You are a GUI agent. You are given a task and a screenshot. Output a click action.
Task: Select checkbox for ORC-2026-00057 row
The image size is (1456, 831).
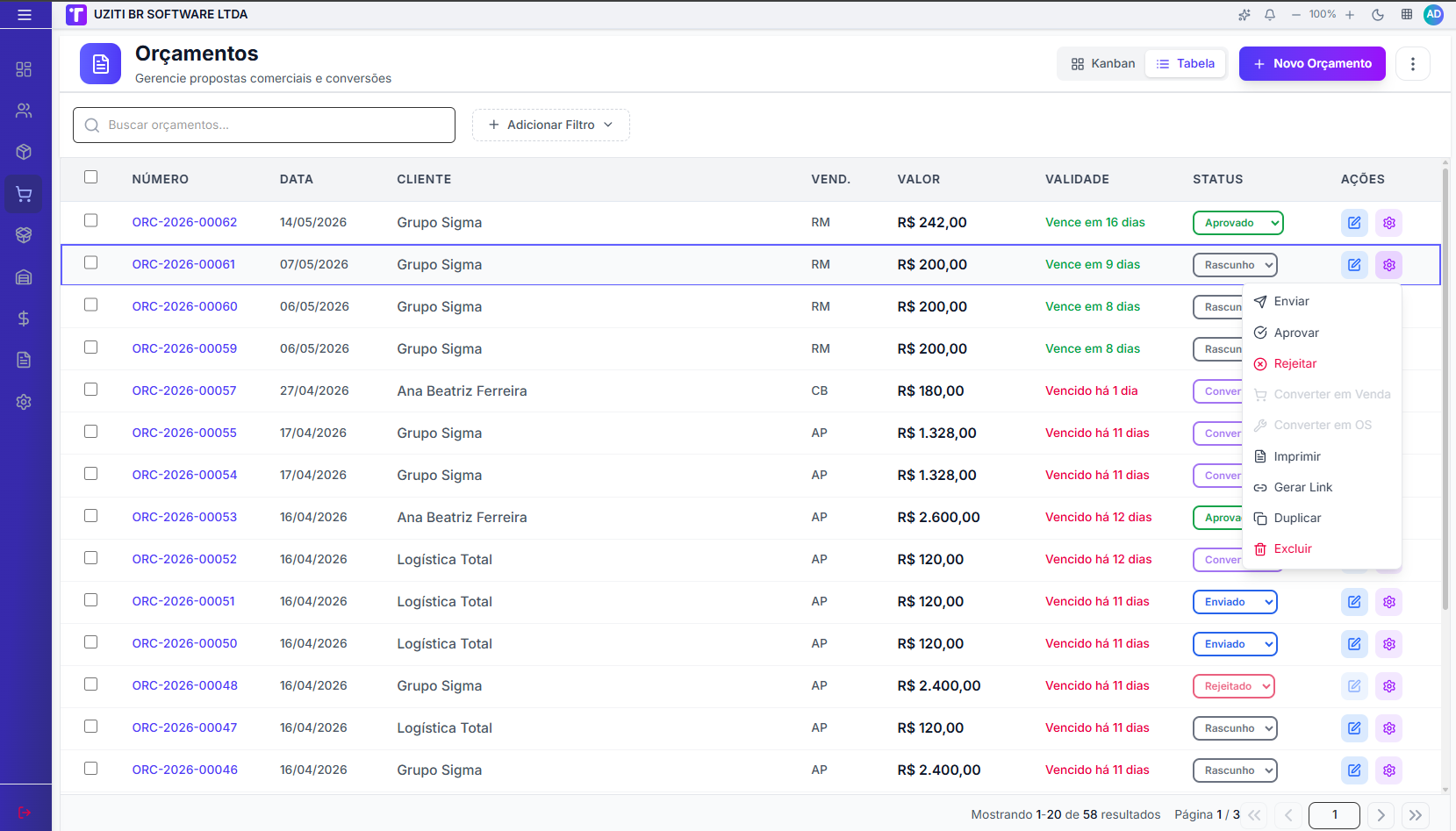pyautogui.click(x=91, y=390)
